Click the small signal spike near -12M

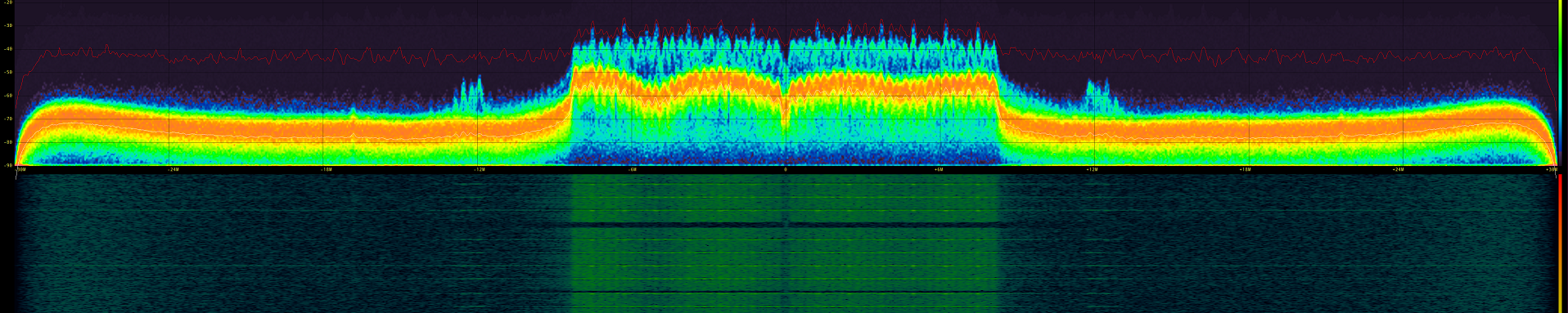[471, 92]
